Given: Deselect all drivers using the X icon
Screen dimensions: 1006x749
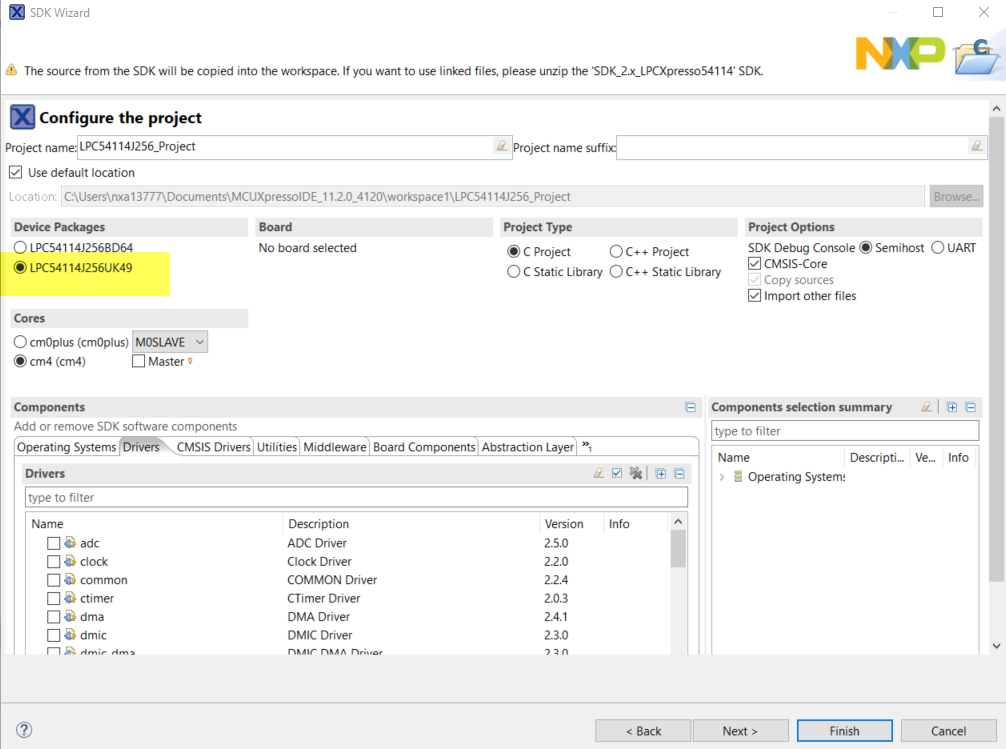Looking at the screenshot, I should pos(636,472).
